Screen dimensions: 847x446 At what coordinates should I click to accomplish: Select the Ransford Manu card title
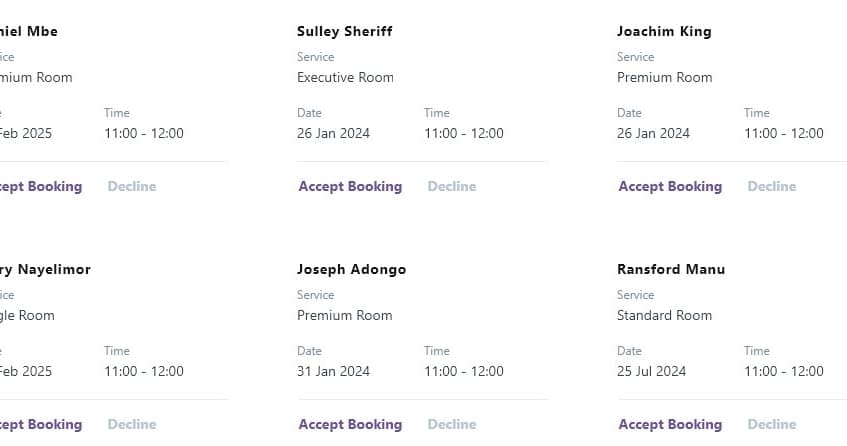(671, 269)
